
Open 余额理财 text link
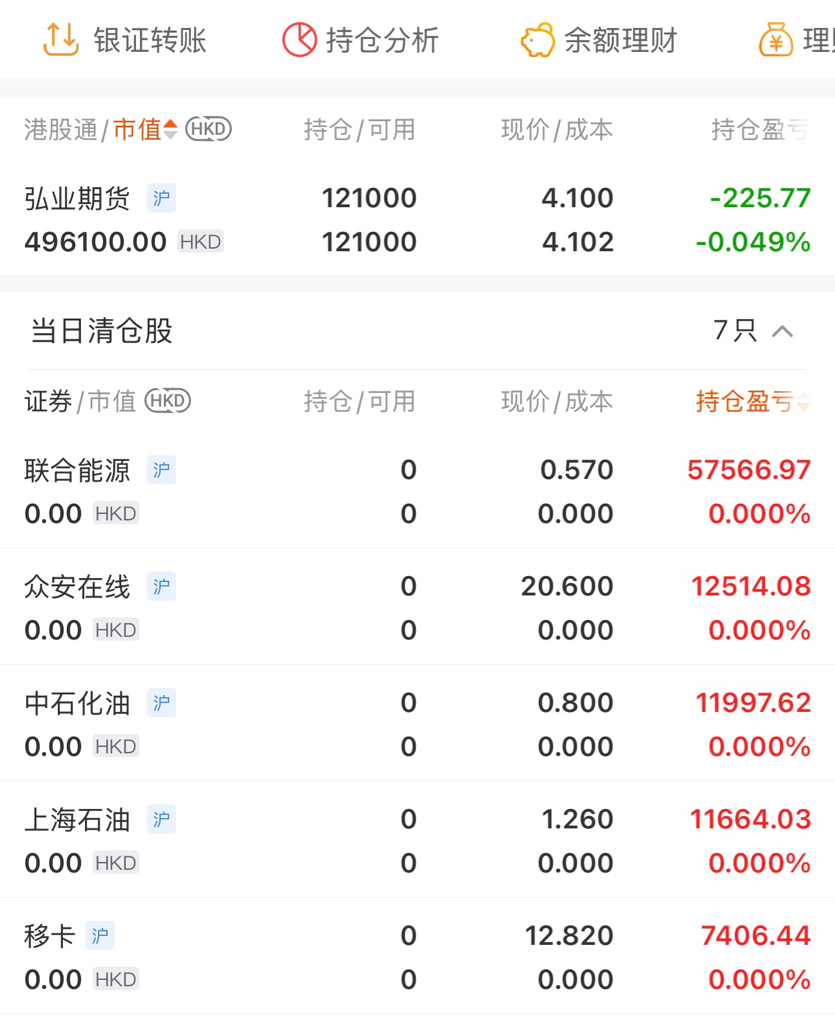(621, 40)
